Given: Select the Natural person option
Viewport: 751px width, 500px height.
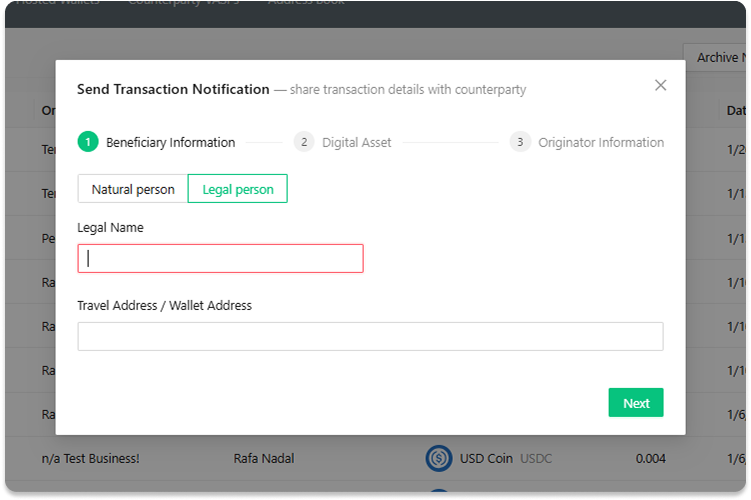Looking at the screenshot, I should 133,189.
